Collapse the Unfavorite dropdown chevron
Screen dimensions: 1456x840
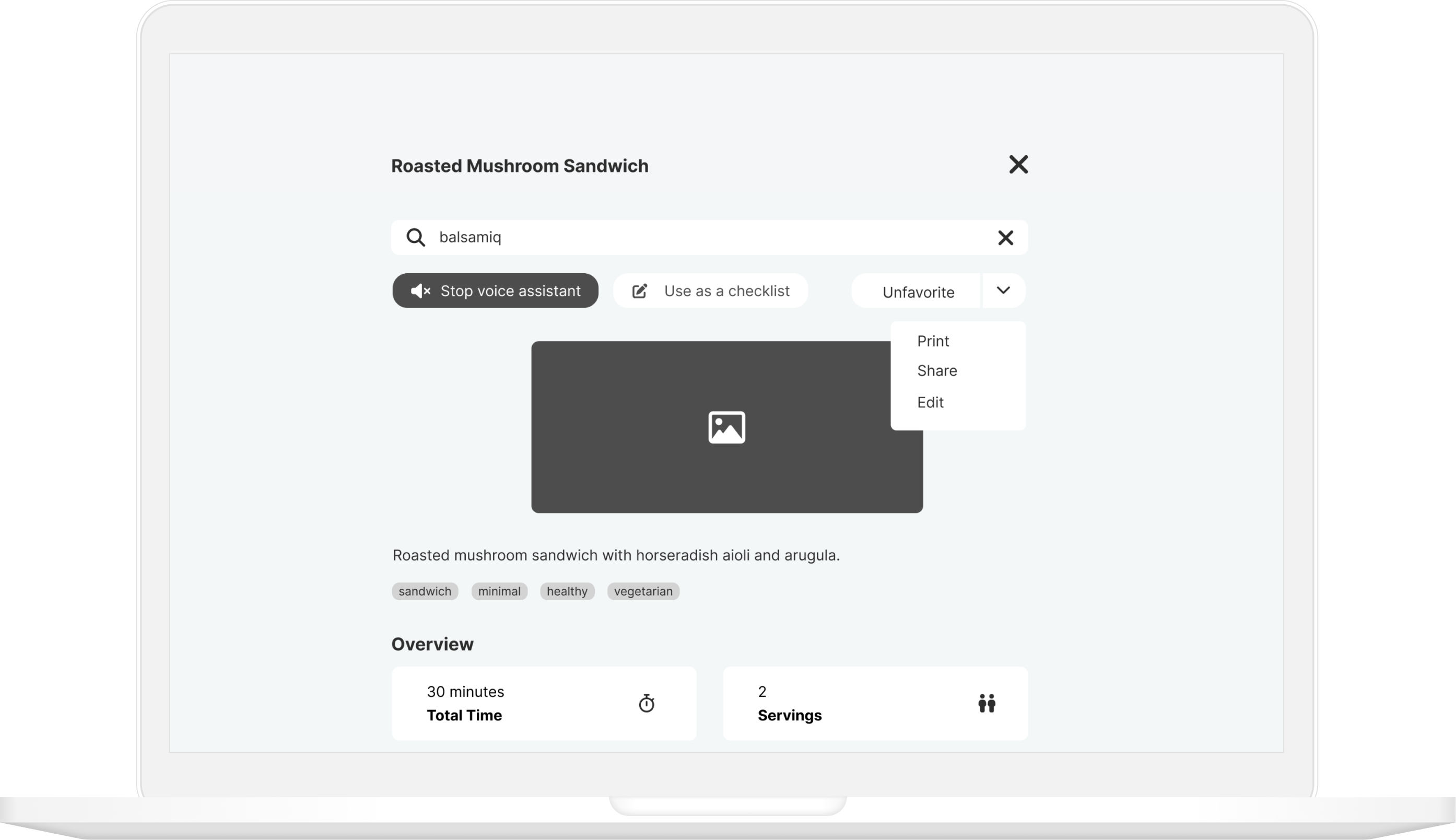click(x=1003, y=291)
